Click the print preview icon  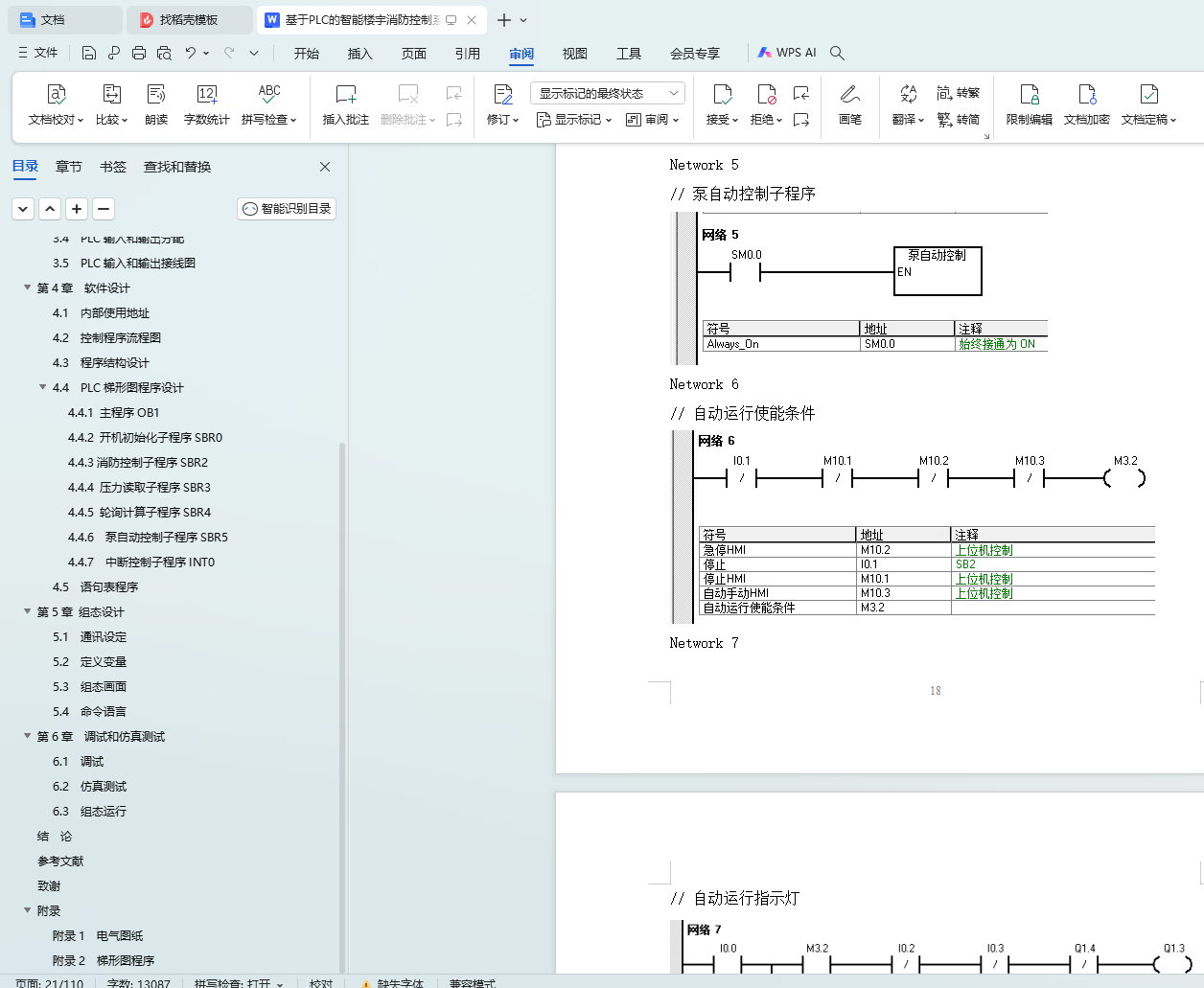pos(164,53)
